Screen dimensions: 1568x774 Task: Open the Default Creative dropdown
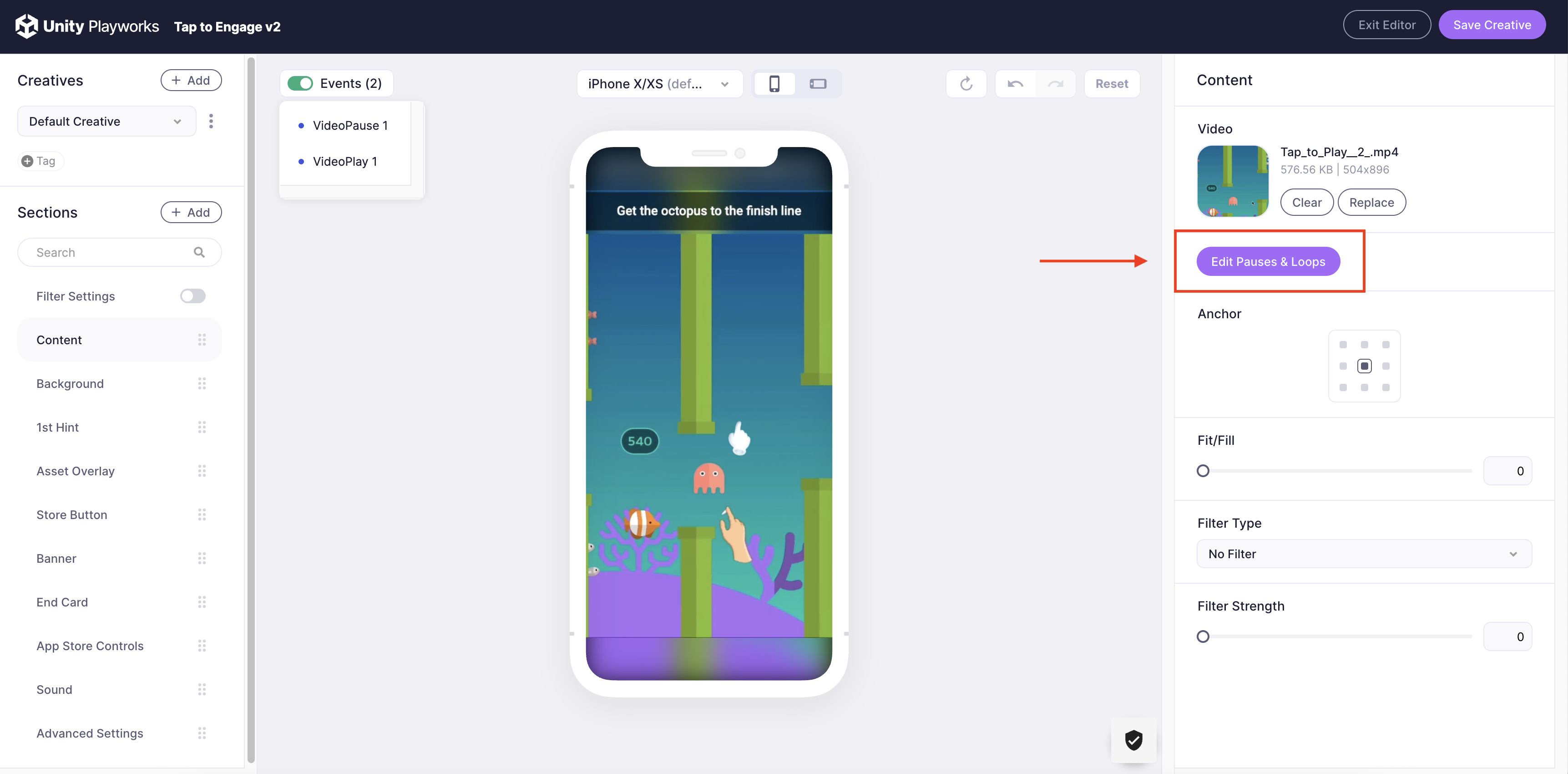tap(106, 121)
